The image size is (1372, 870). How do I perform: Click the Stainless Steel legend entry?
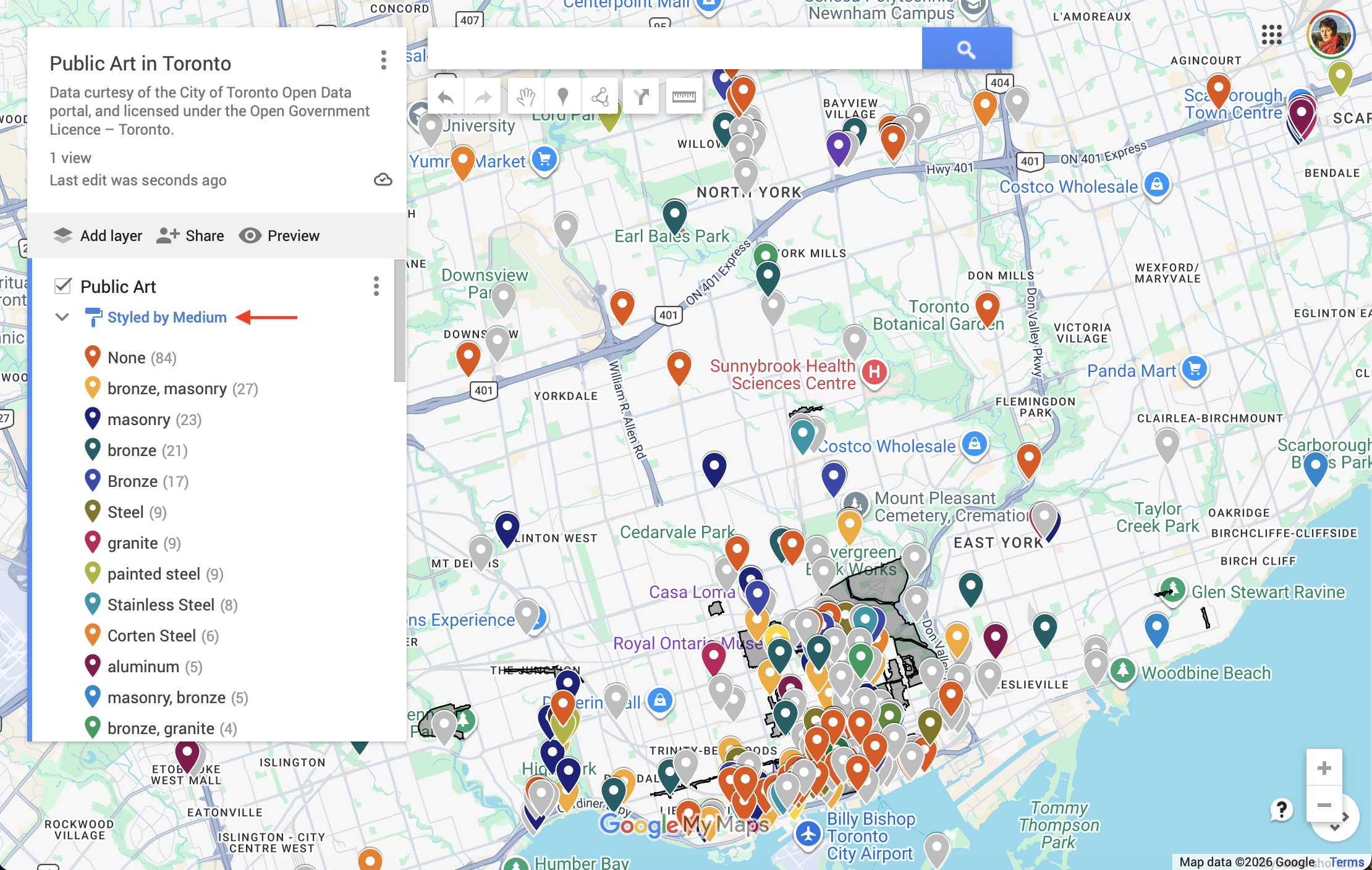coord(161,604)
